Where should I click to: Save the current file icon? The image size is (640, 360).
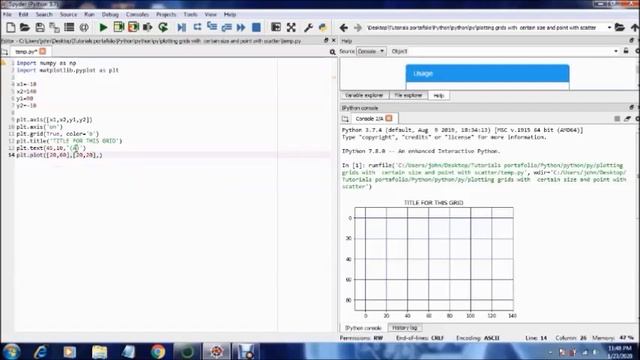tap(40, 27)
